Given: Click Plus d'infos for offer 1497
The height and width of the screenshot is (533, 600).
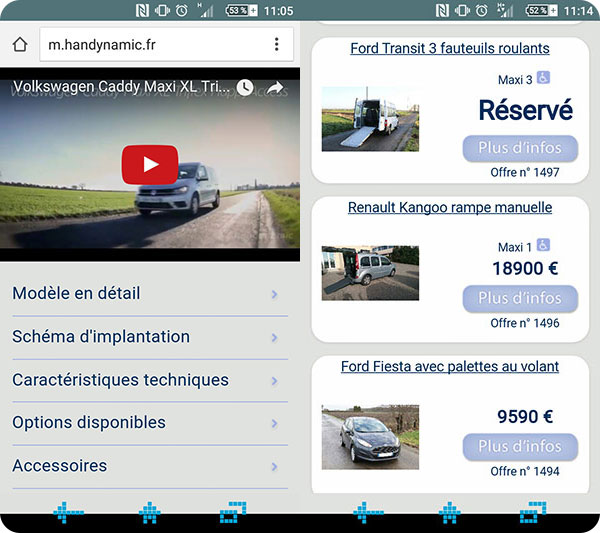Looking at the screenshot, I should pos(520,148).
